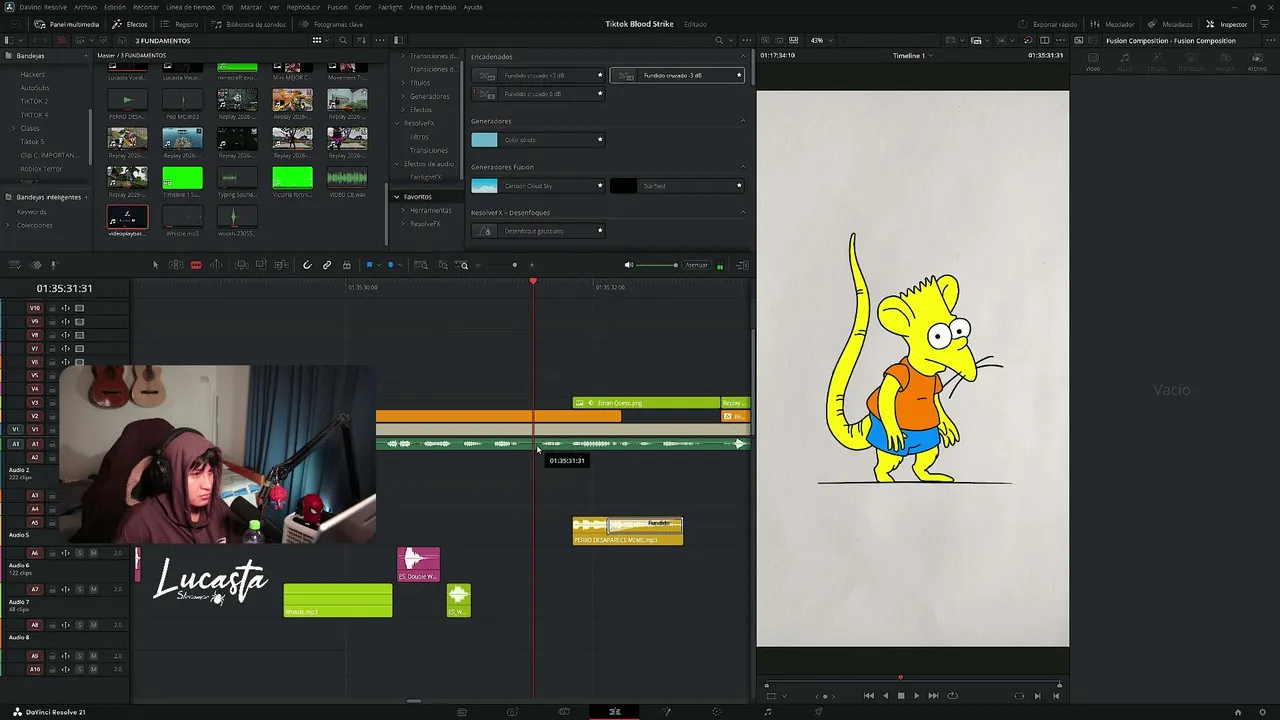Expand the Clases bin
Image resolution: width=1280 pixels, height=720 pixels.
13,128
